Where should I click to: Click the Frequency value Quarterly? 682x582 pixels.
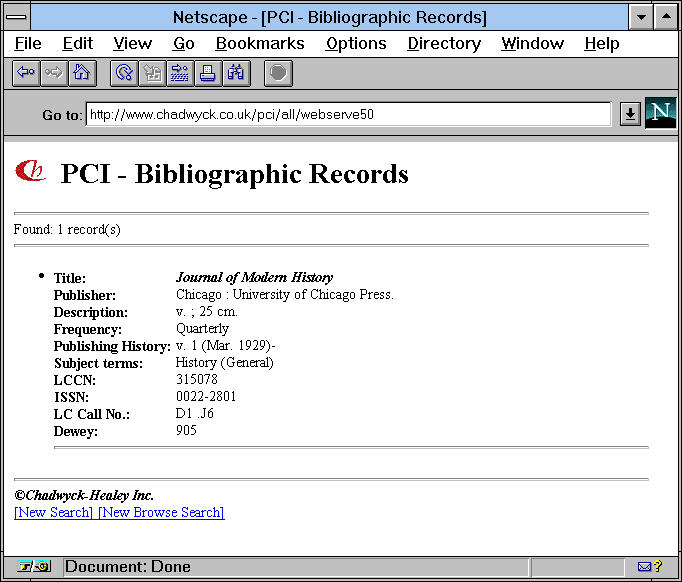click(x=202, y=328)
